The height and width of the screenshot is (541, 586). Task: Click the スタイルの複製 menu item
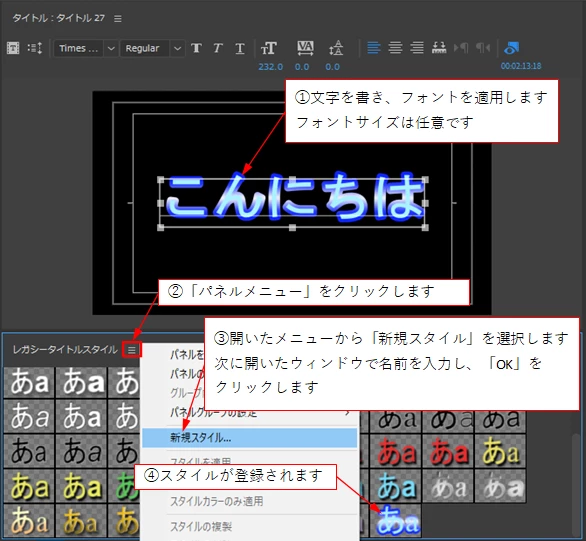[250, 526]
